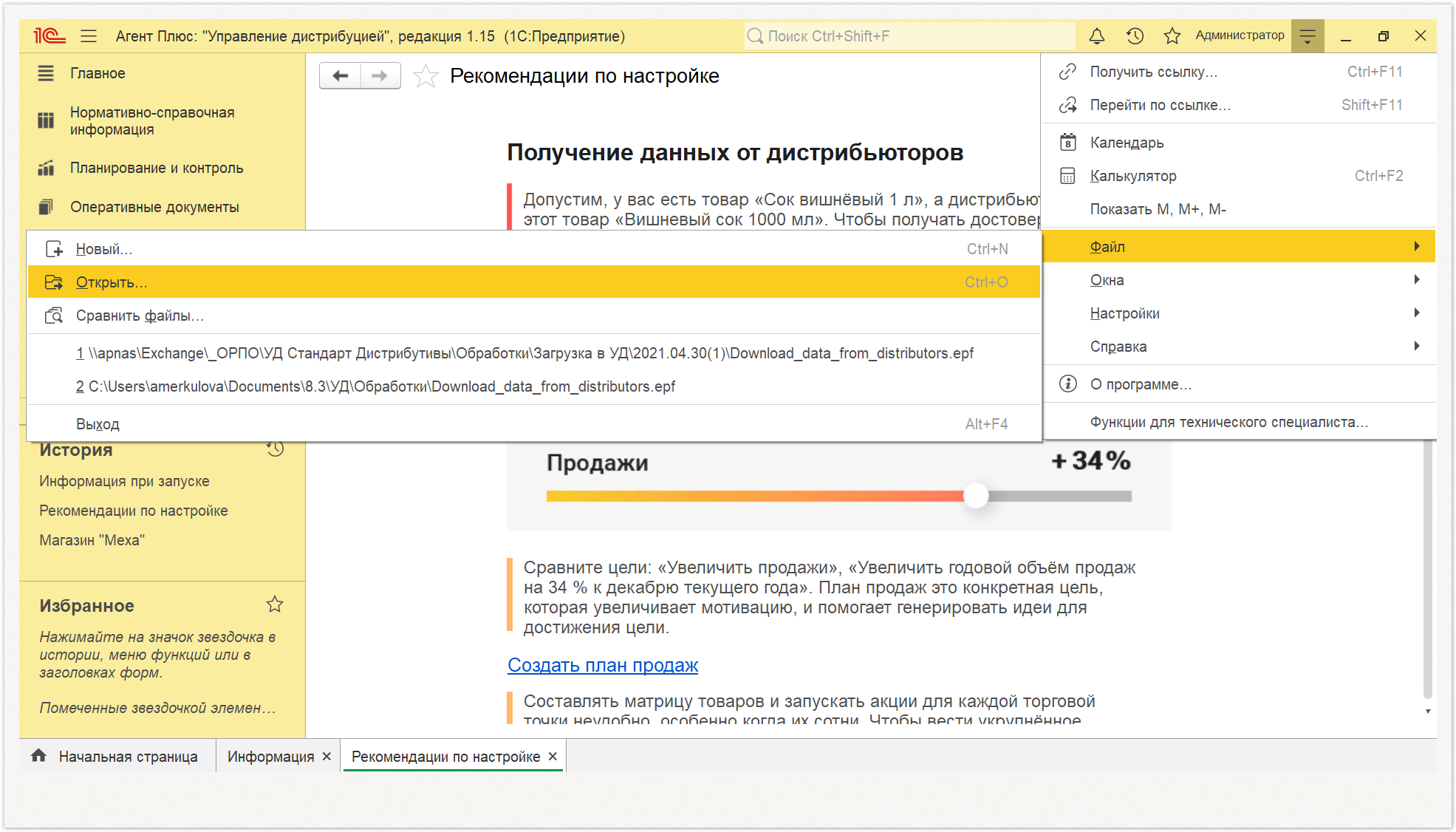This screenshot has width=1456, height=832.
Task: Expand the Справка submenu
Action: click(x=1239, y=347)
